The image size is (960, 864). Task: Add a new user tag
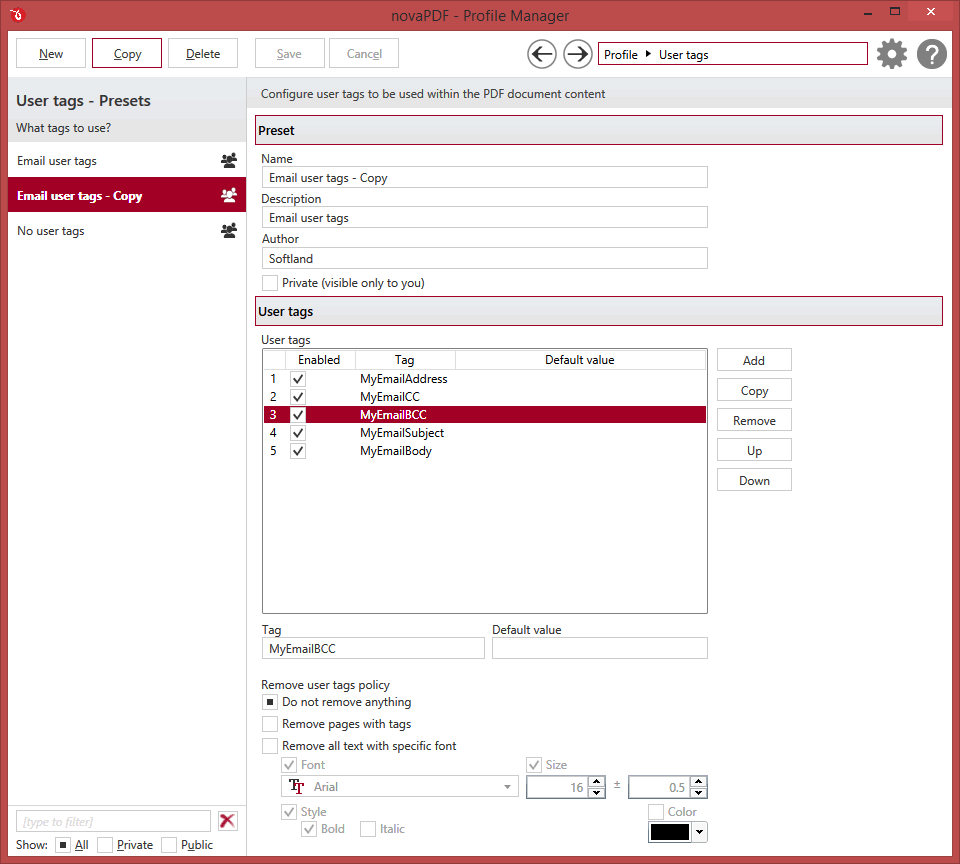(x=754, y=360)
